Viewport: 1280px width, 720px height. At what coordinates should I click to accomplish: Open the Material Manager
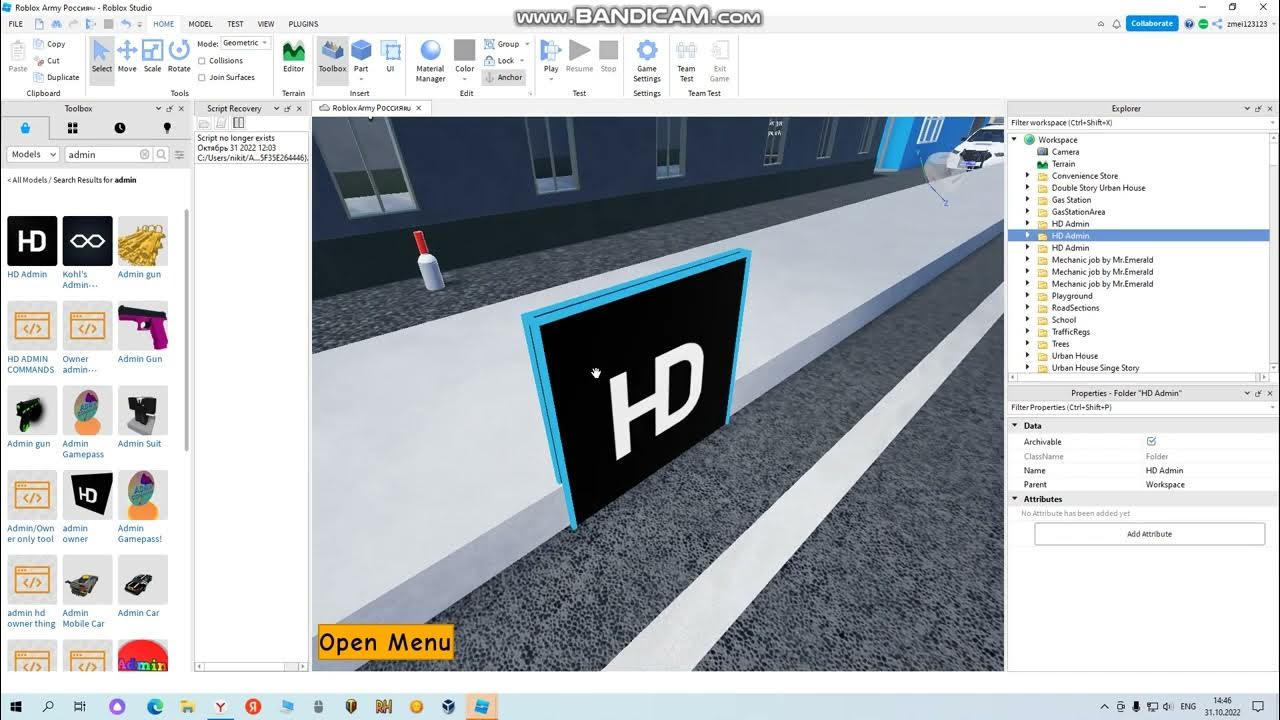(430, 60)
